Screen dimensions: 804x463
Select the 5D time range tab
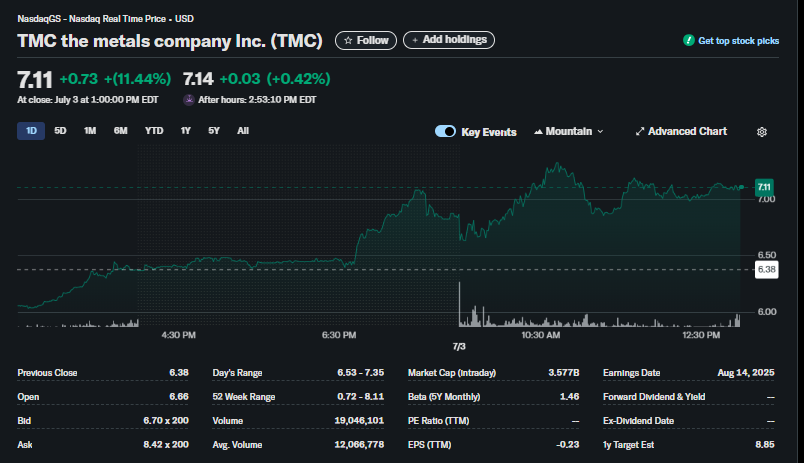pos(60,131)
